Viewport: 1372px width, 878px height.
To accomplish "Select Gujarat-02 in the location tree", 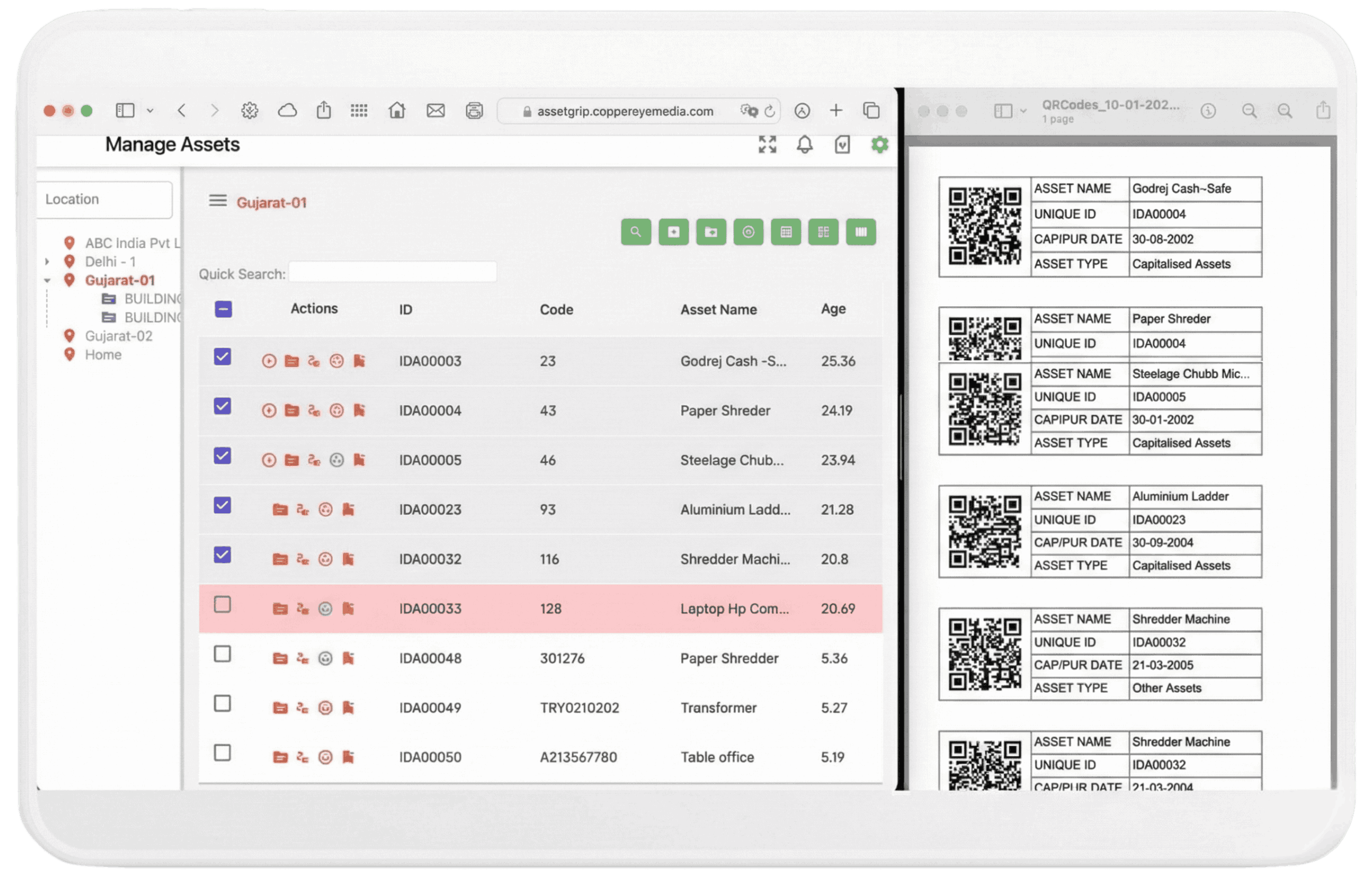I will coord(118,336).
